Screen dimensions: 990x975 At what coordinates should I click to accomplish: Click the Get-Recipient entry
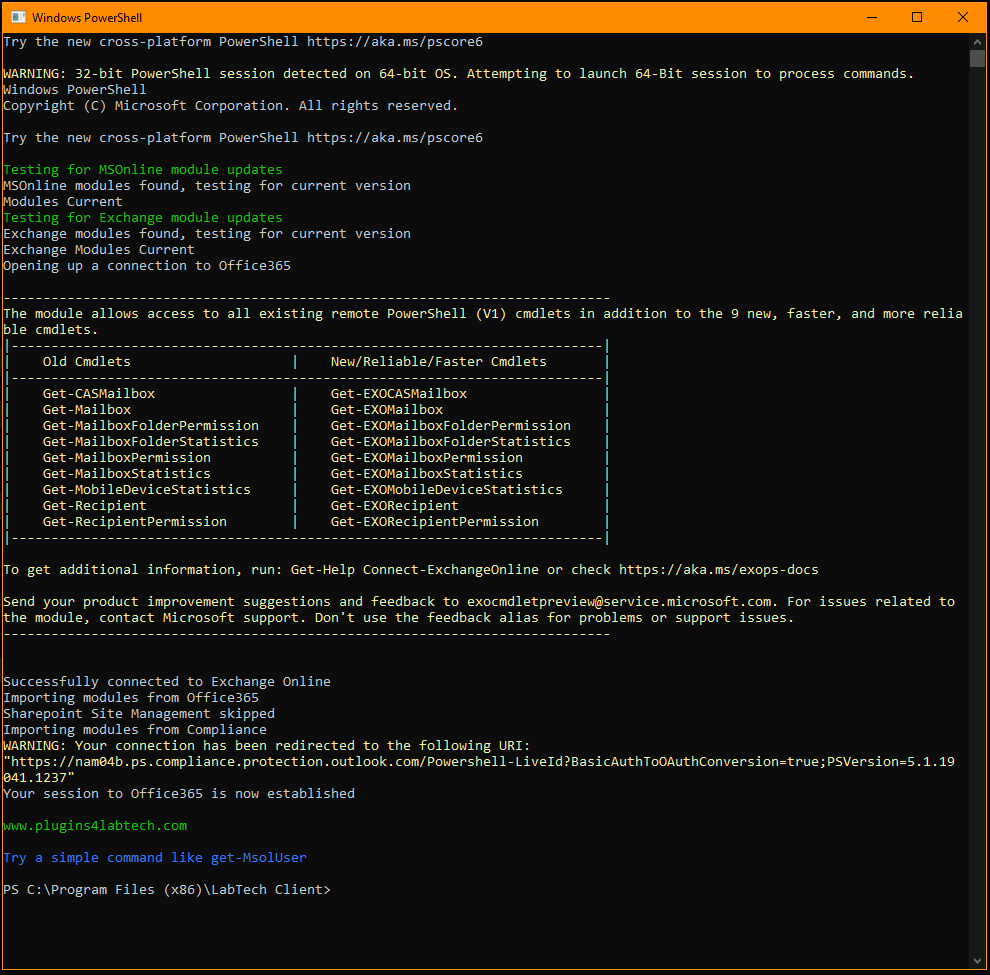point(95,506)
